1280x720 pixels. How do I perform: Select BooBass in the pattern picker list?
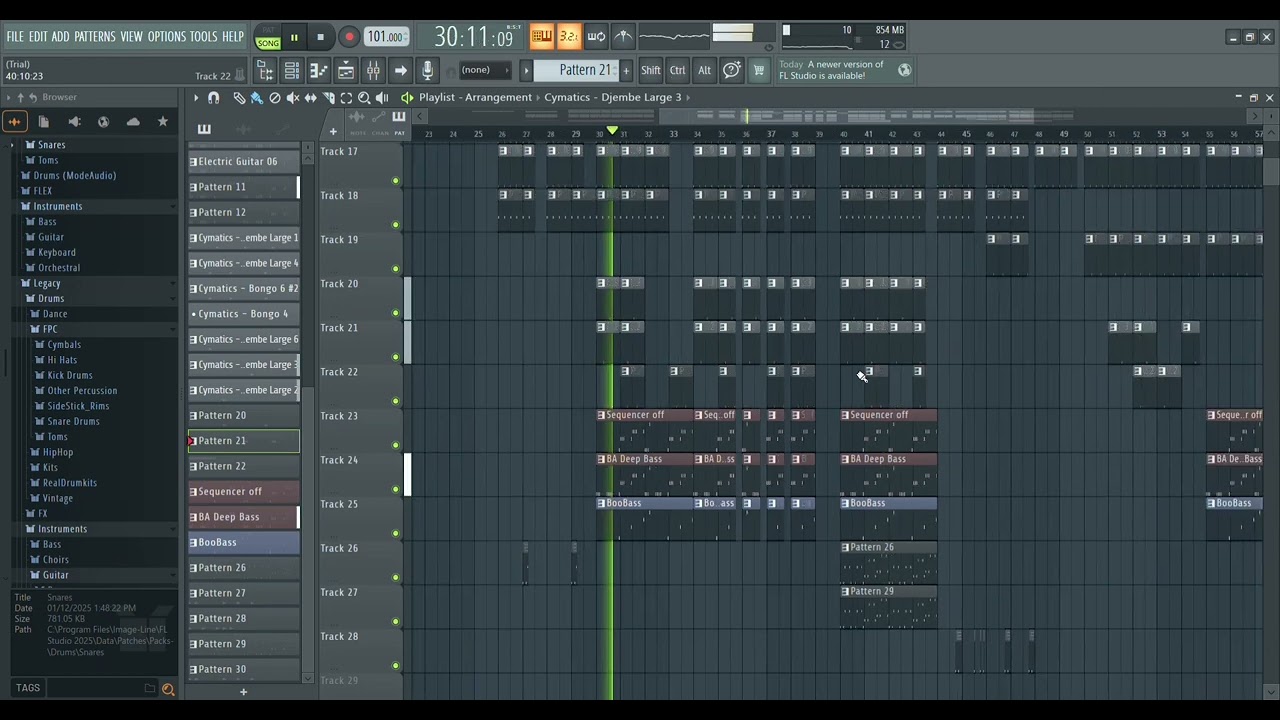[244, 542]
